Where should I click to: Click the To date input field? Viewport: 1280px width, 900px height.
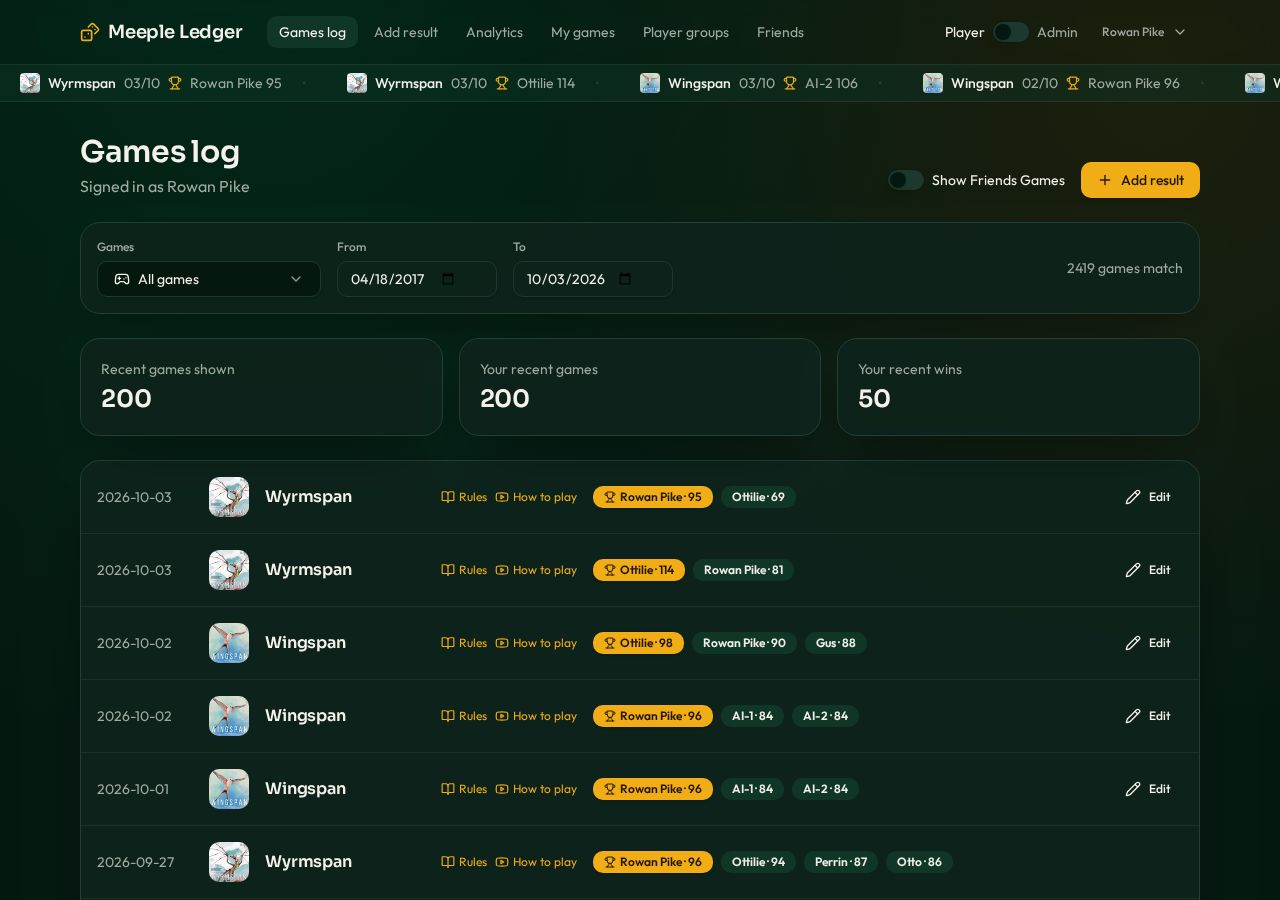[x=593, y=279]
